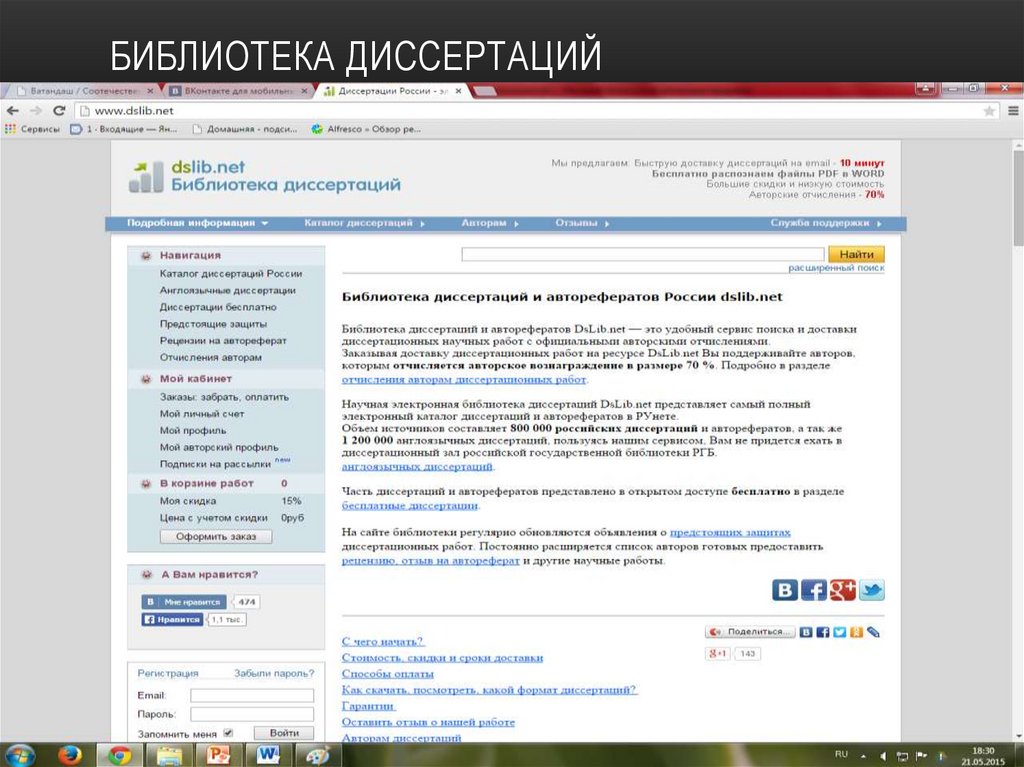Open the Windows Start button

pos(19,755)
